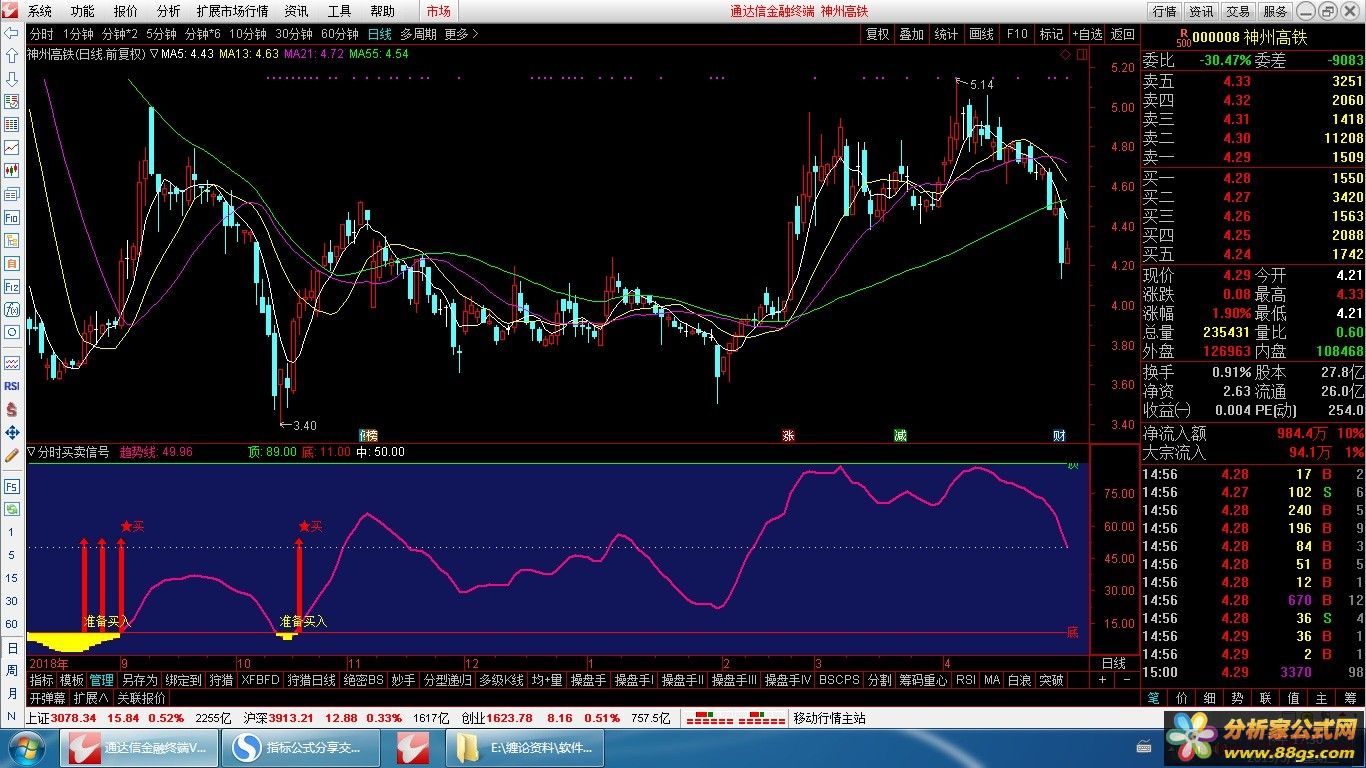Image resolution: width=1366 pixels, height=768 pixels.
Task: Click the small diamond icon at the chart's top right
Action: click(x=1067, y=54)
